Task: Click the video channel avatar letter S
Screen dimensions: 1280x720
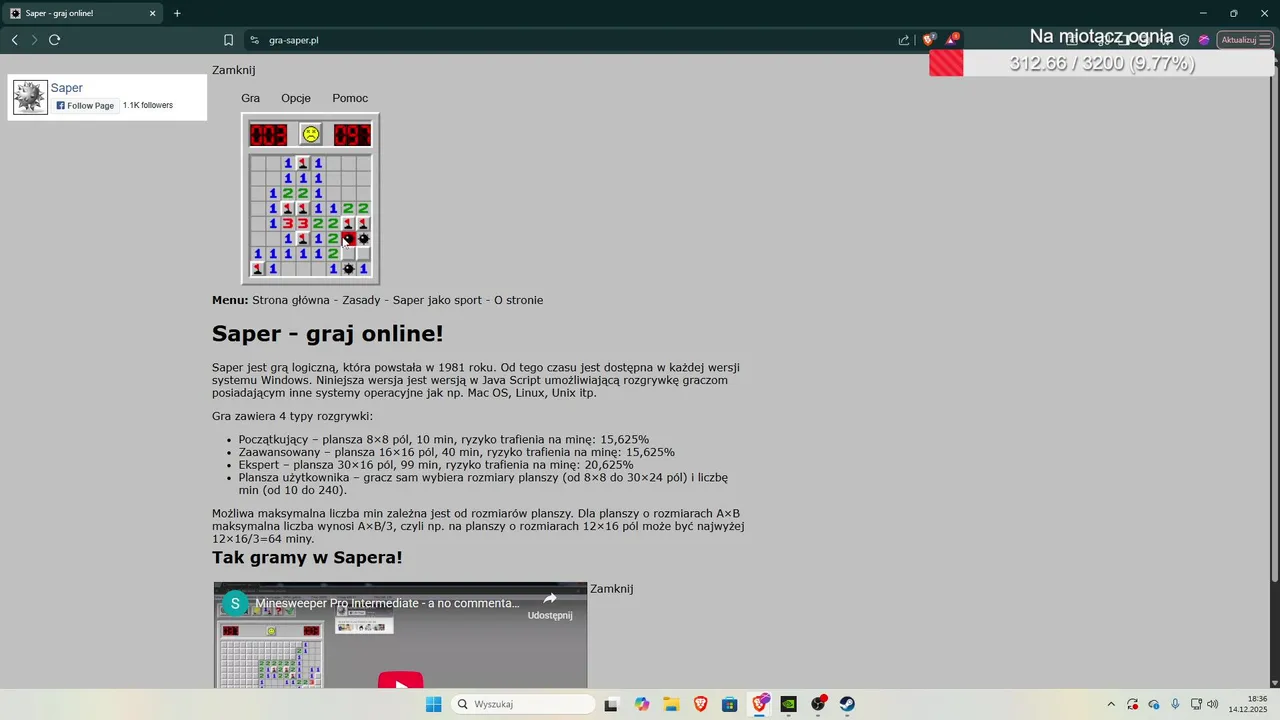Action: 235,604
